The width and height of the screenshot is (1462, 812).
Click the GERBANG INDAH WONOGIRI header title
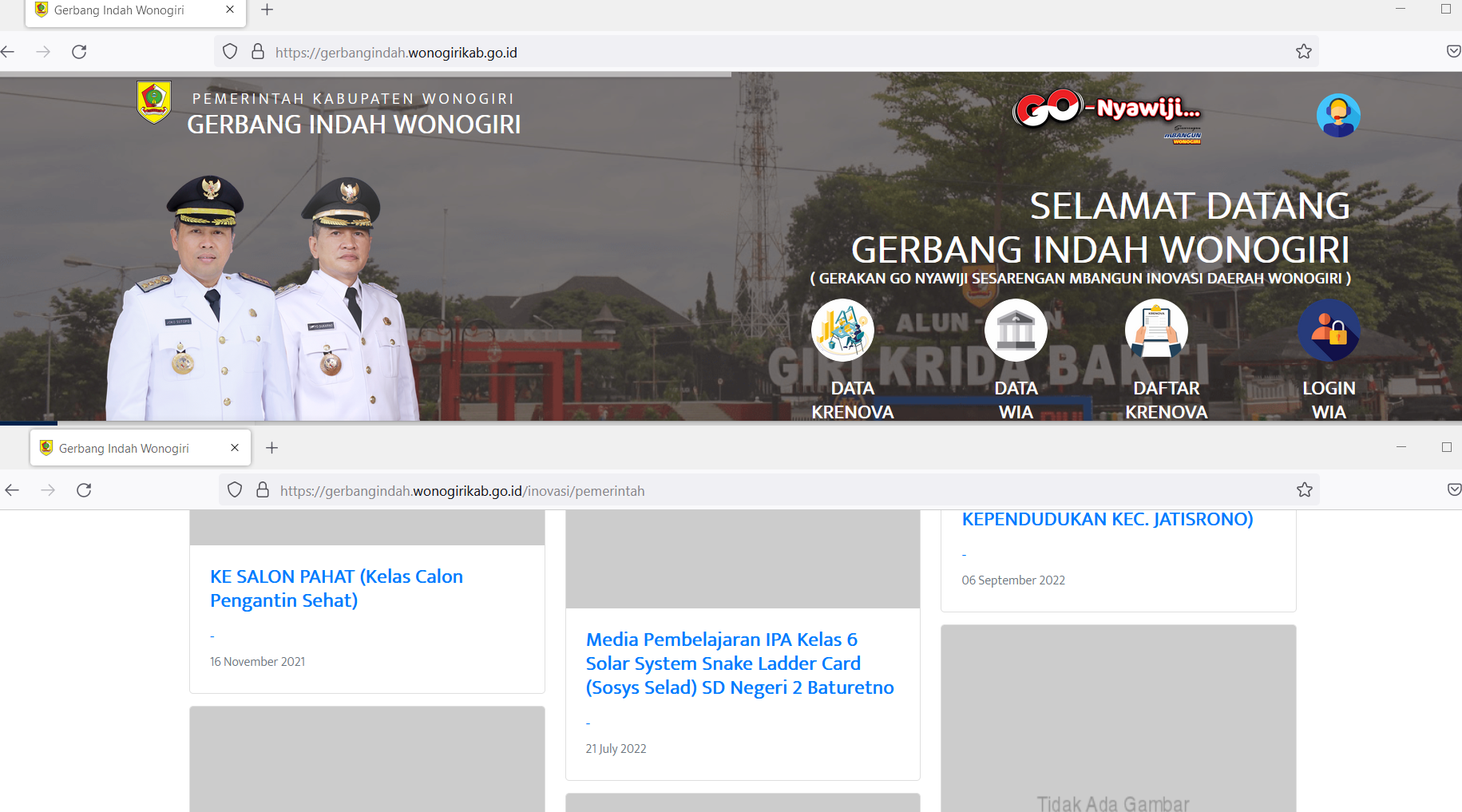click(354, 125)
